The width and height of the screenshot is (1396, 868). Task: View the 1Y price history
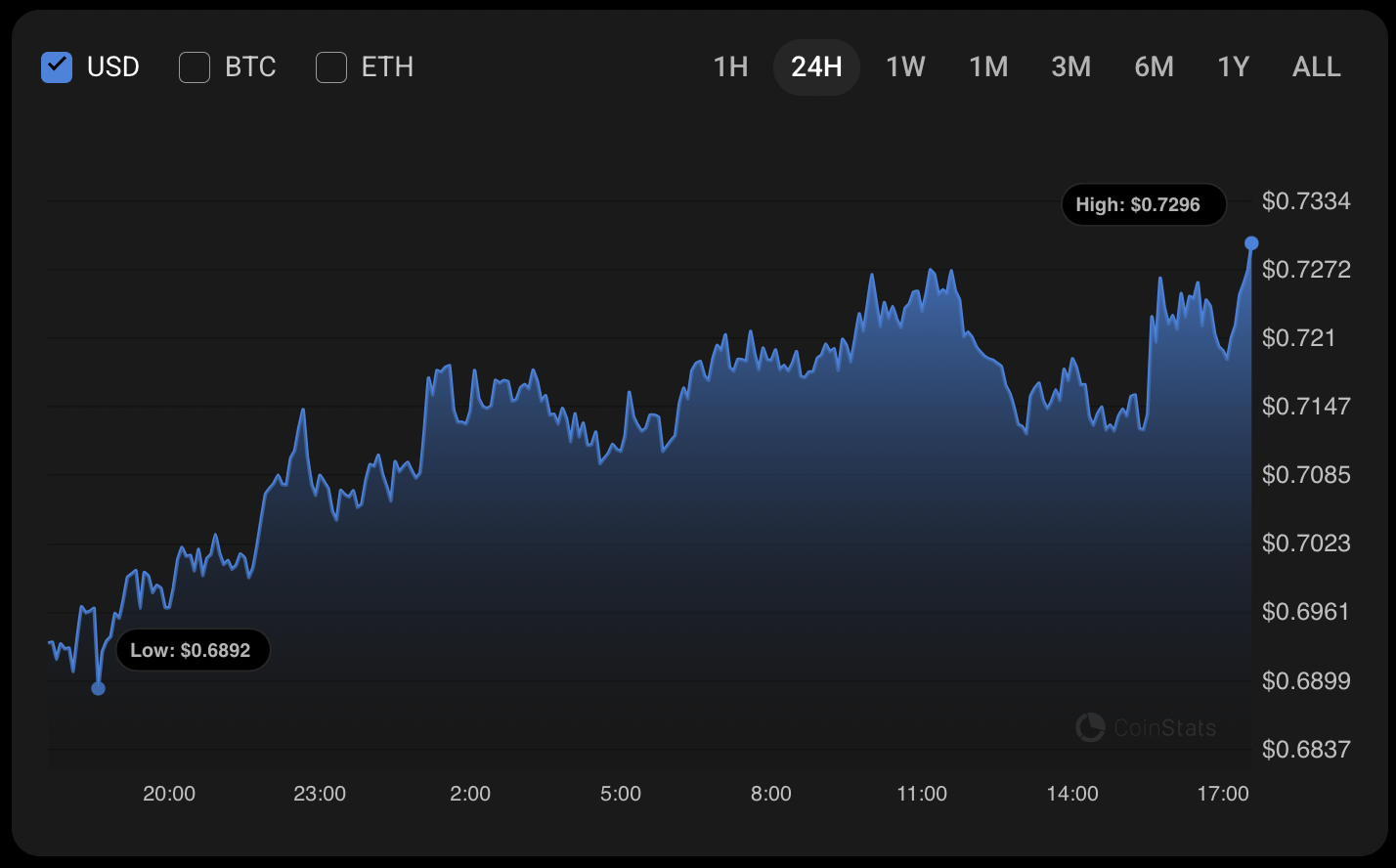[1233, 67]
